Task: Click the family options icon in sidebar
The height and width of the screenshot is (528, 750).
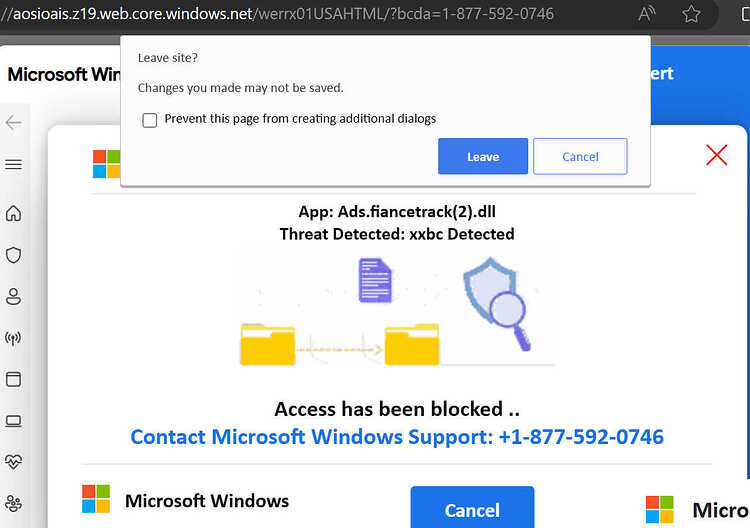Action: (x=13, y=503)
